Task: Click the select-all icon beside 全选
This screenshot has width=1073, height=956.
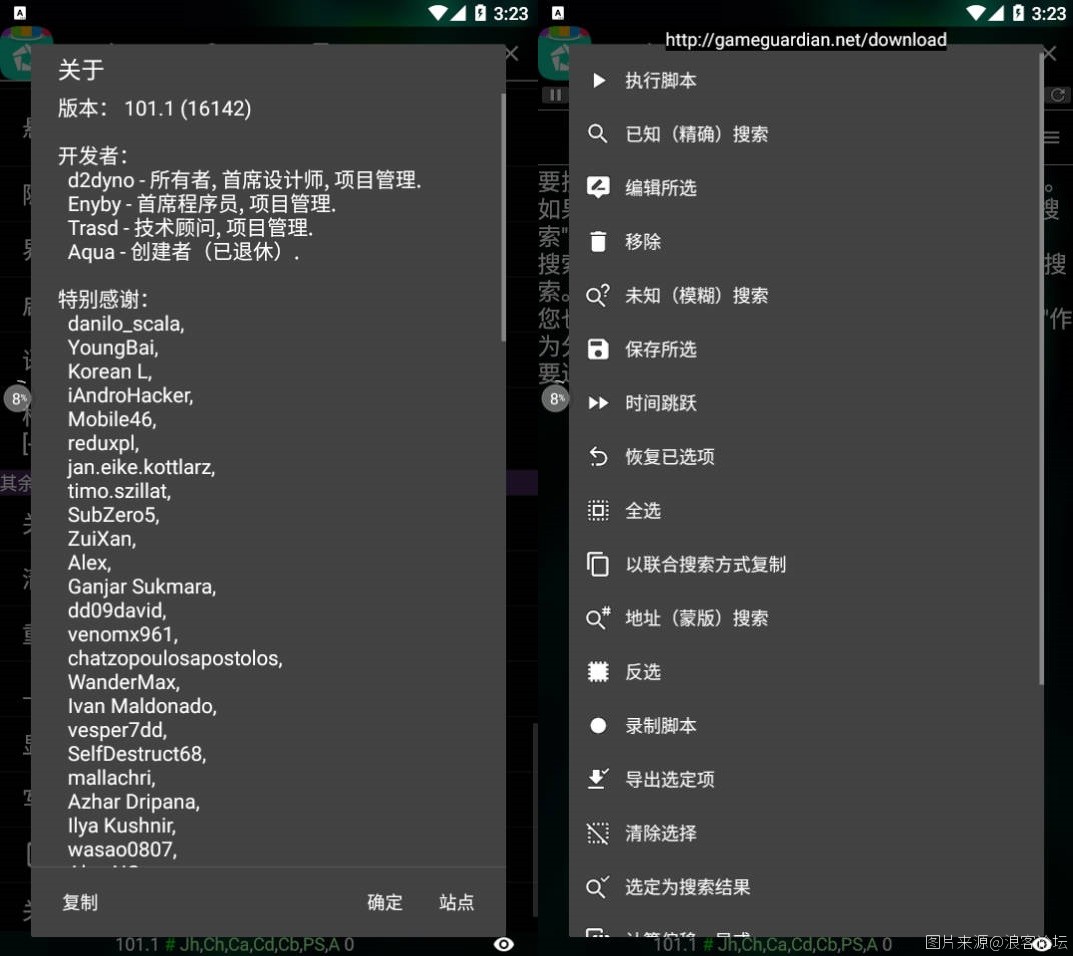Action: 598,511
